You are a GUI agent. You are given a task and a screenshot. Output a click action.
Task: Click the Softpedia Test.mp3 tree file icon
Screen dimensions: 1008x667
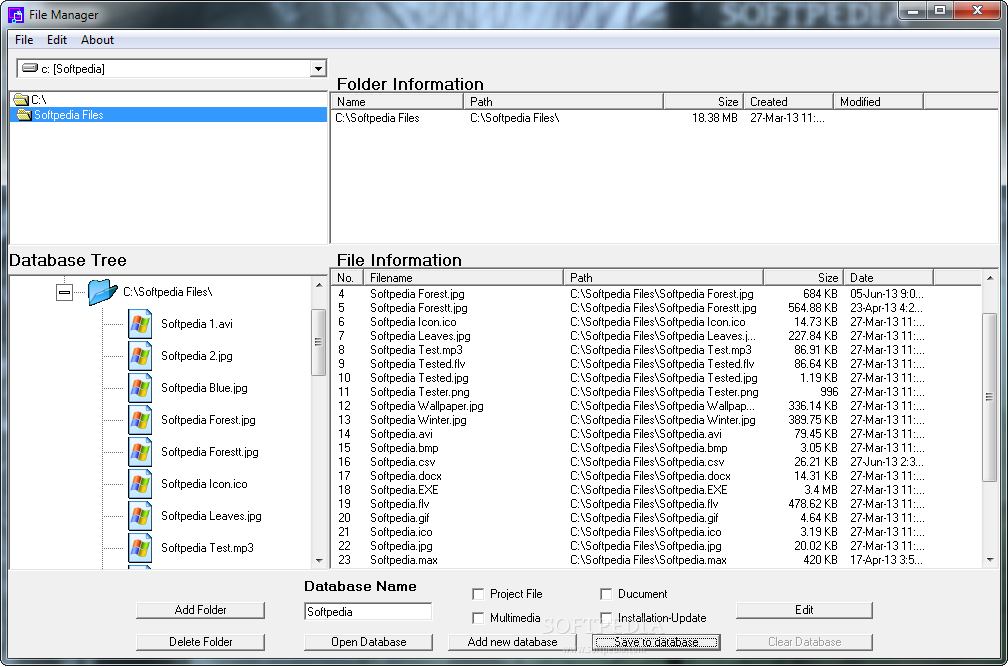[x=140, y=548]
